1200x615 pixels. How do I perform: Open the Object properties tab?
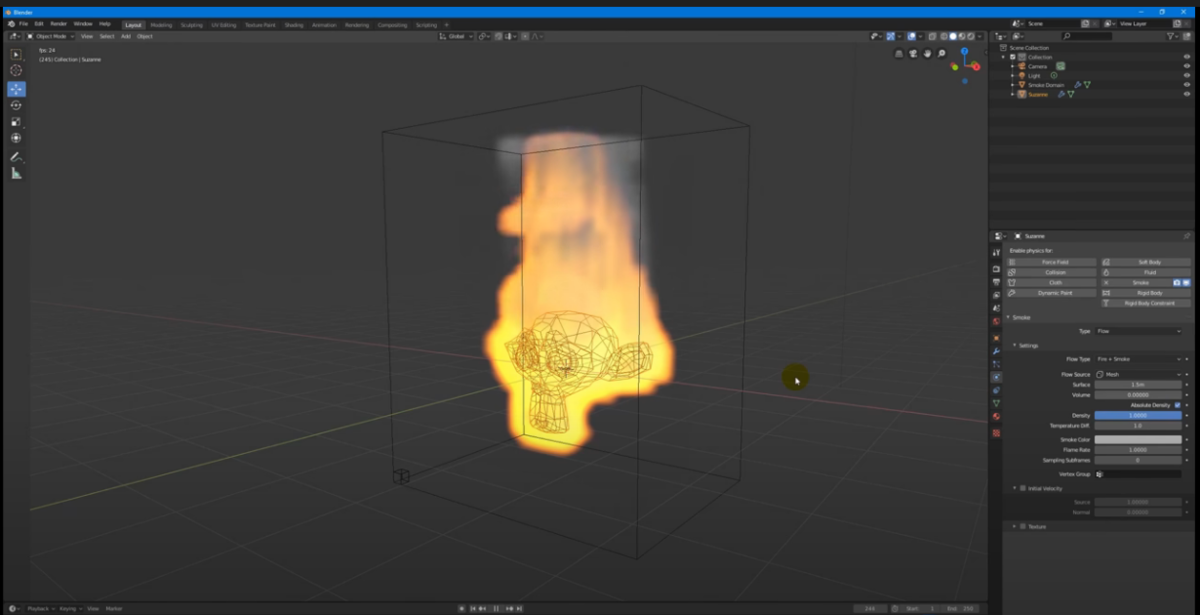[x=996, y=338]
